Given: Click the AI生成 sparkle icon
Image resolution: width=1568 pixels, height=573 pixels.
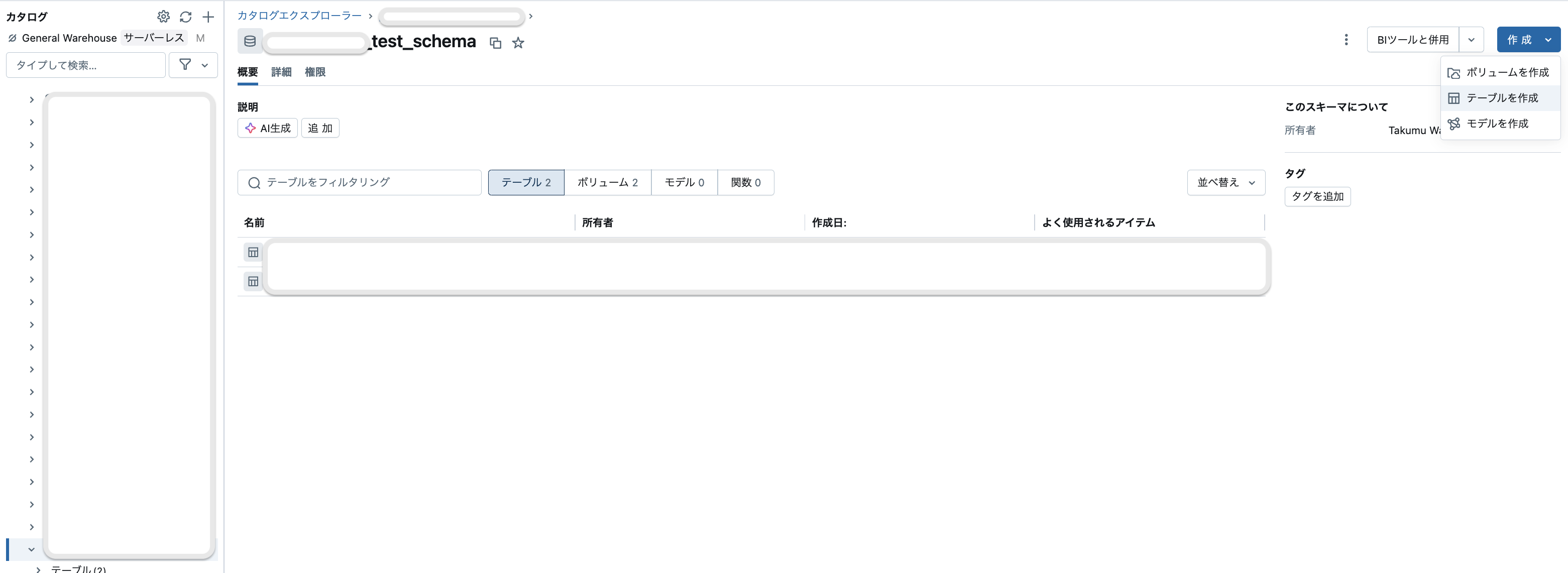Looking at the screenshot, I should tap(250, 128).
